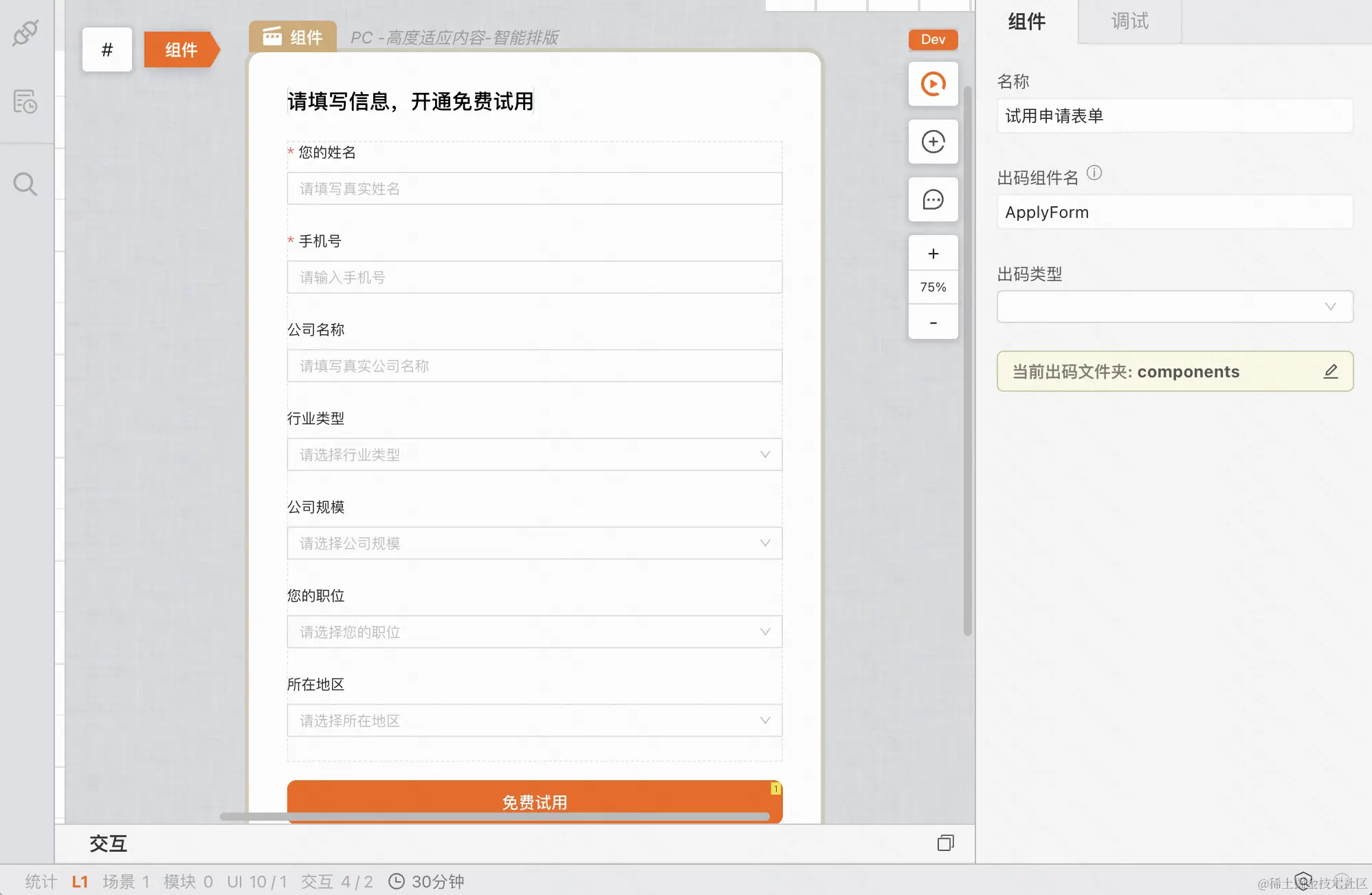The height and width of the screenshot is (895, 1372).
Task: Open the 所在地区 select dropdown
Action: tap(534, 720)
